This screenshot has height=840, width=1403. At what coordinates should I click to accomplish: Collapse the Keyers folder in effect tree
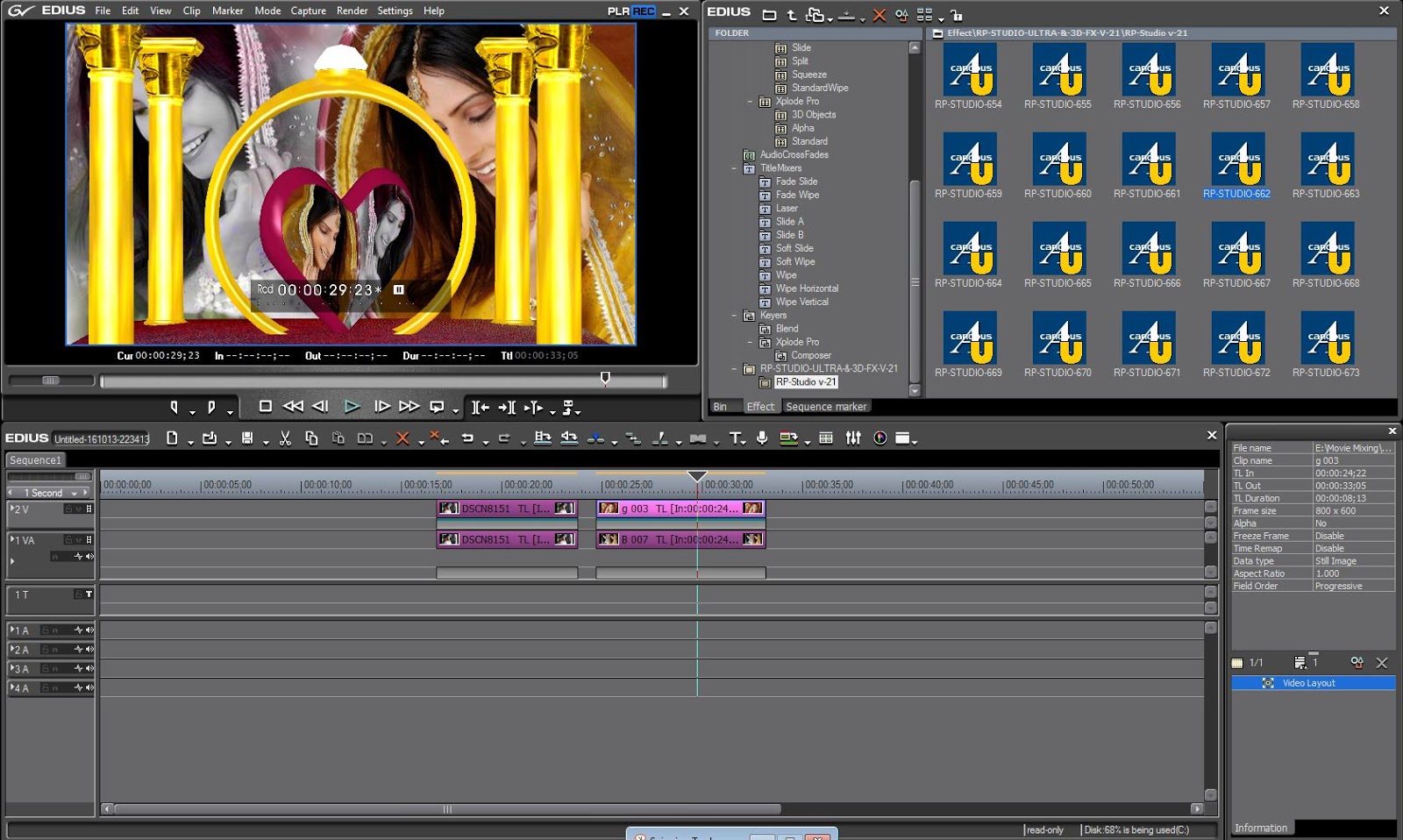click(734, 316)
